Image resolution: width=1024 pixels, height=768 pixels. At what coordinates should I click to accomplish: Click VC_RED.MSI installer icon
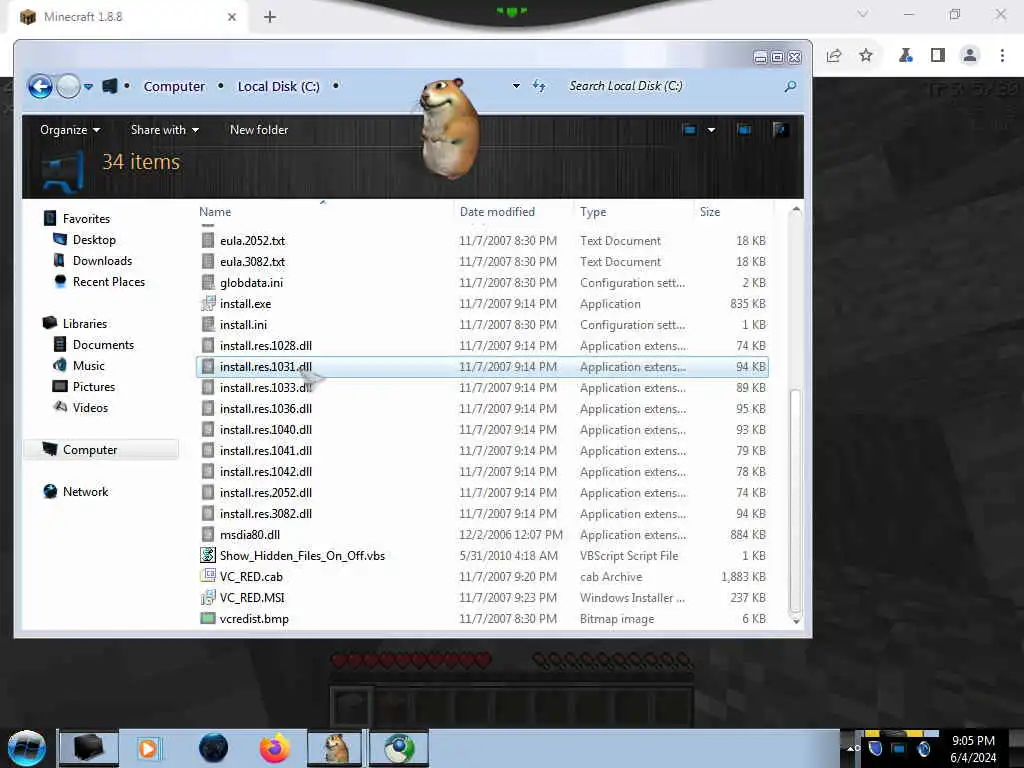(x=208, y=597)
